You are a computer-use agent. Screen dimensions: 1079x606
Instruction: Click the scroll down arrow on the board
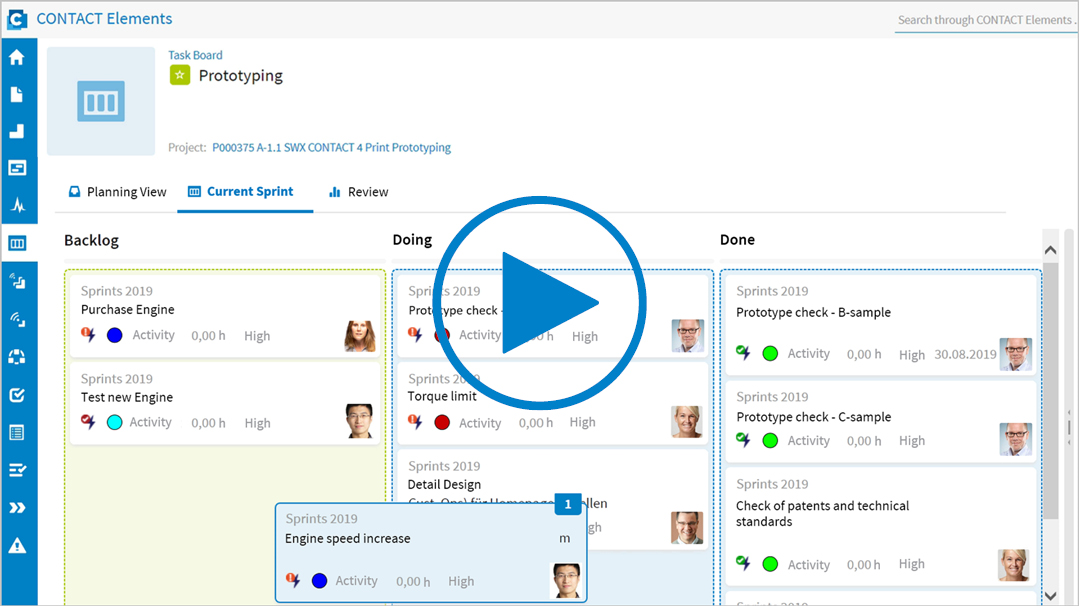(x=1050, y=596)
